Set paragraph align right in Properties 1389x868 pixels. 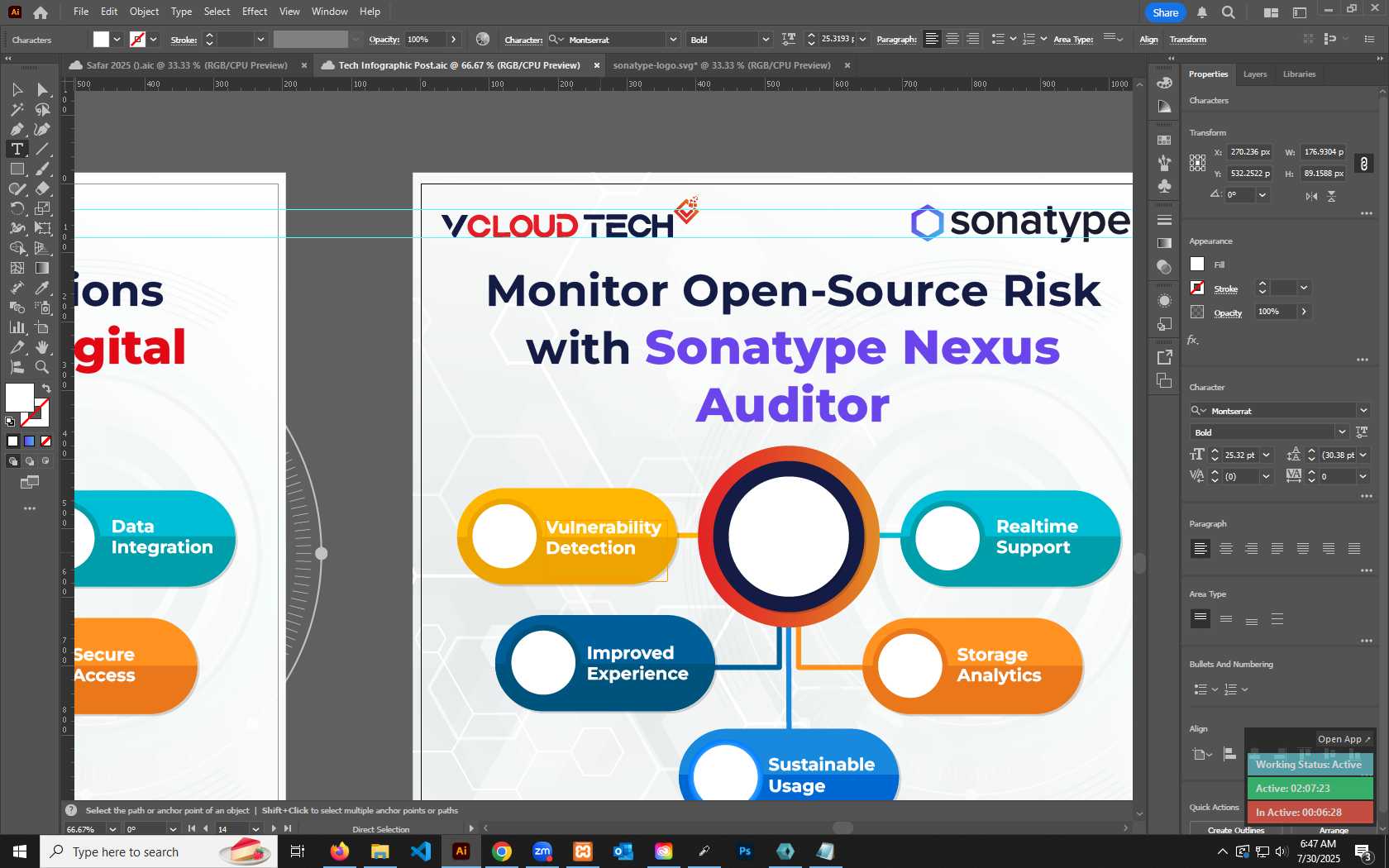coord(1252,548)
